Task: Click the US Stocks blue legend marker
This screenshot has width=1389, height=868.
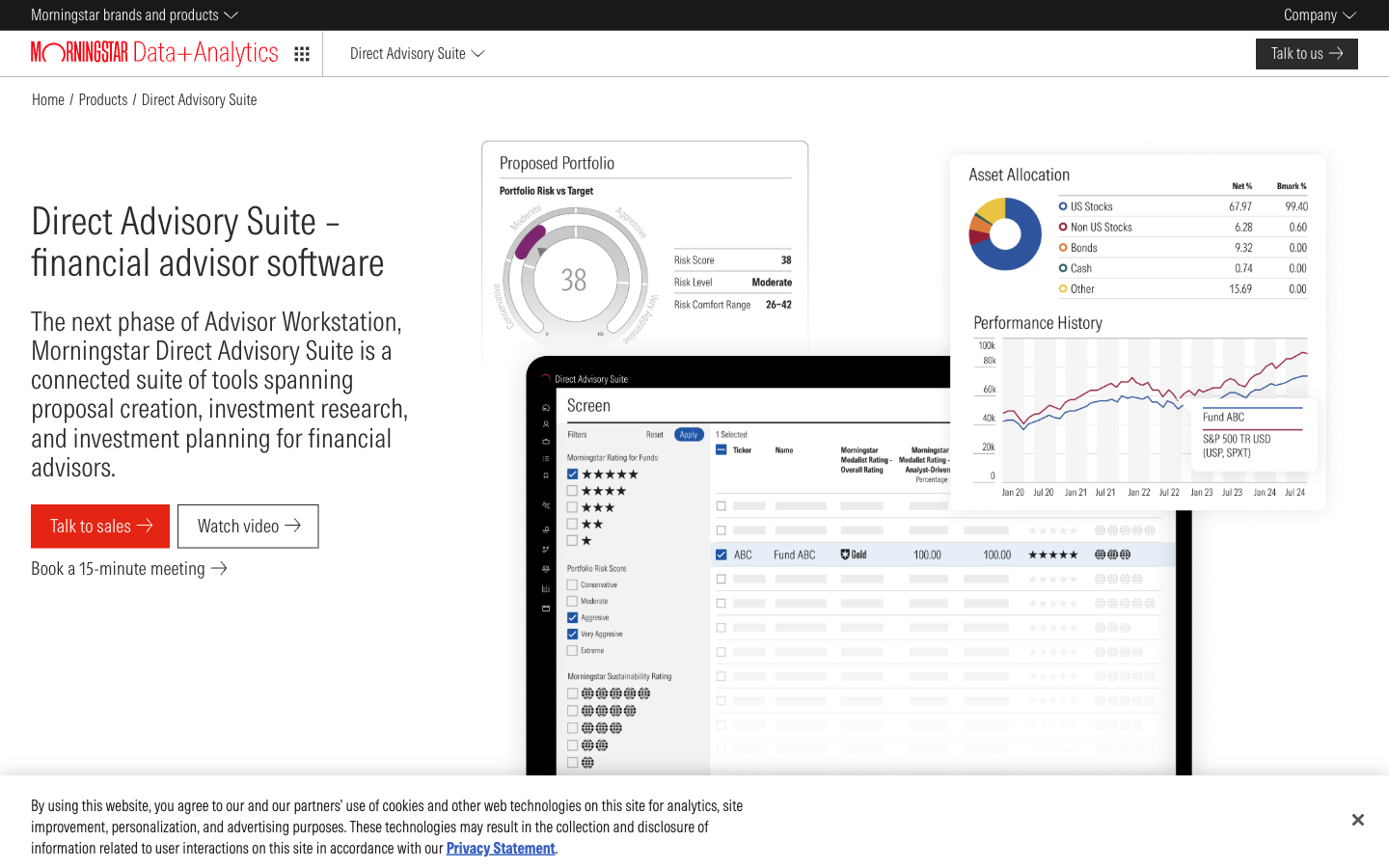Action: point(1063,206)
